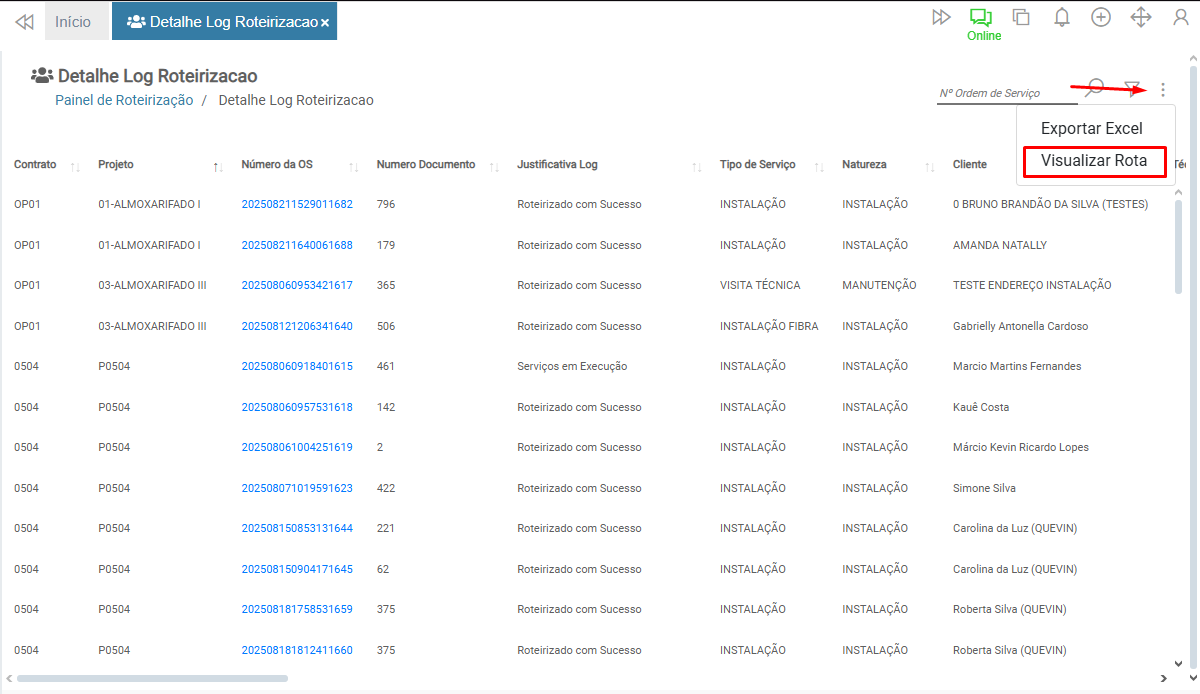
Task: Select Visualizar Rota menu option
Action: (1094, 161)
